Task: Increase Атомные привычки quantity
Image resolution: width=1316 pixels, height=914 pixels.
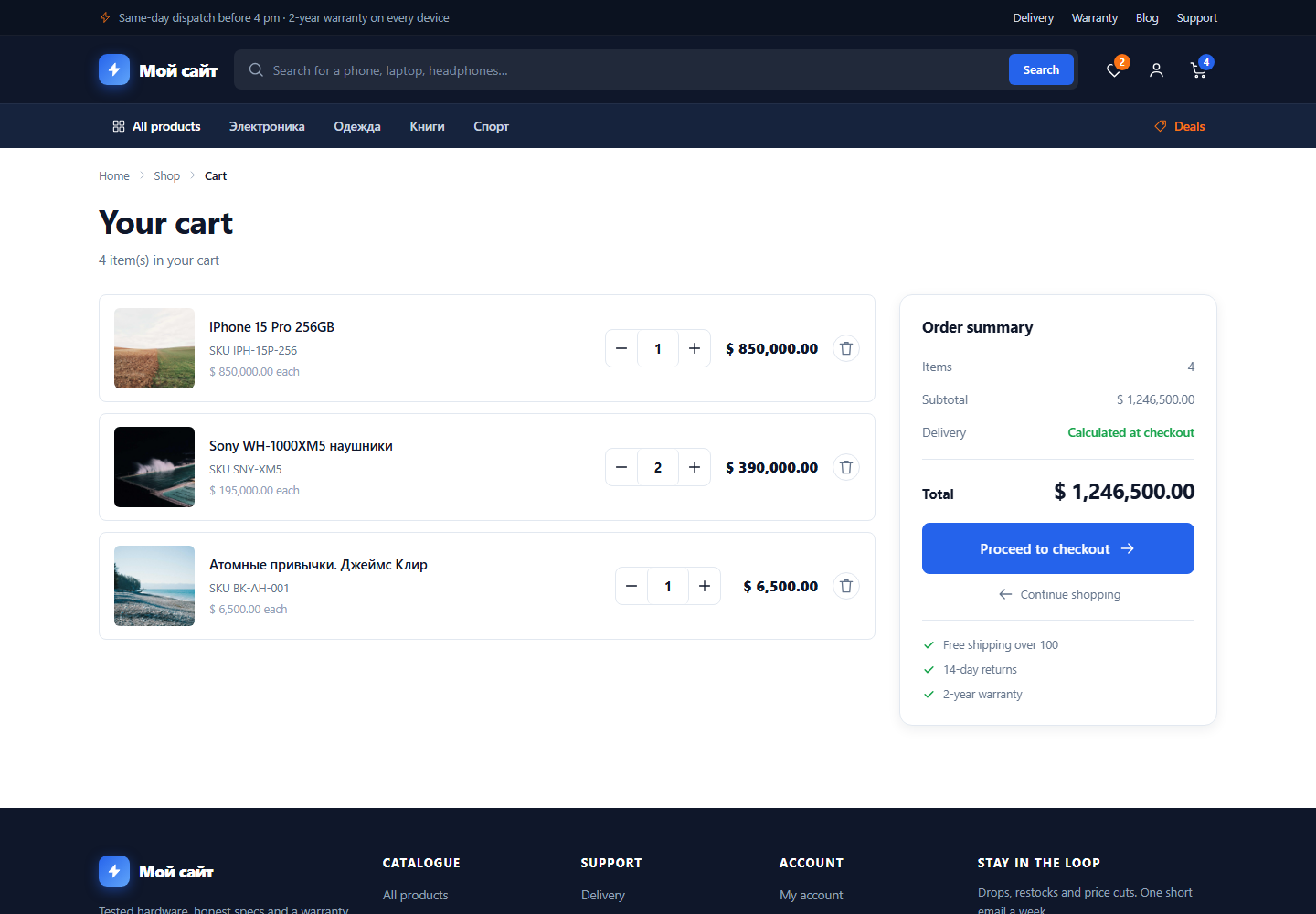Action: [705, 586]
